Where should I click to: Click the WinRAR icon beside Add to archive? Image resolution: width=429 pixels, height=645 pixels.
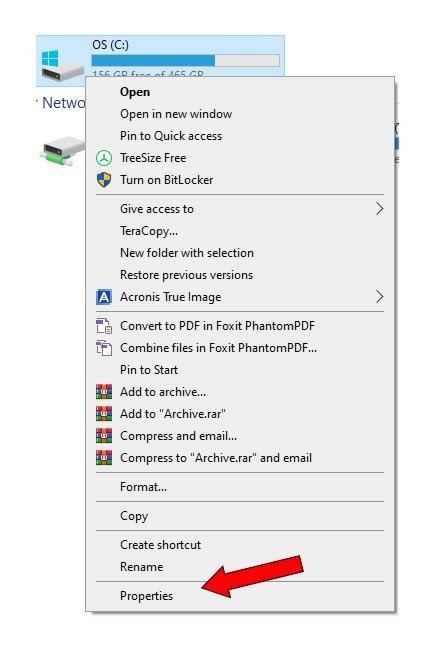coord(104,392)
